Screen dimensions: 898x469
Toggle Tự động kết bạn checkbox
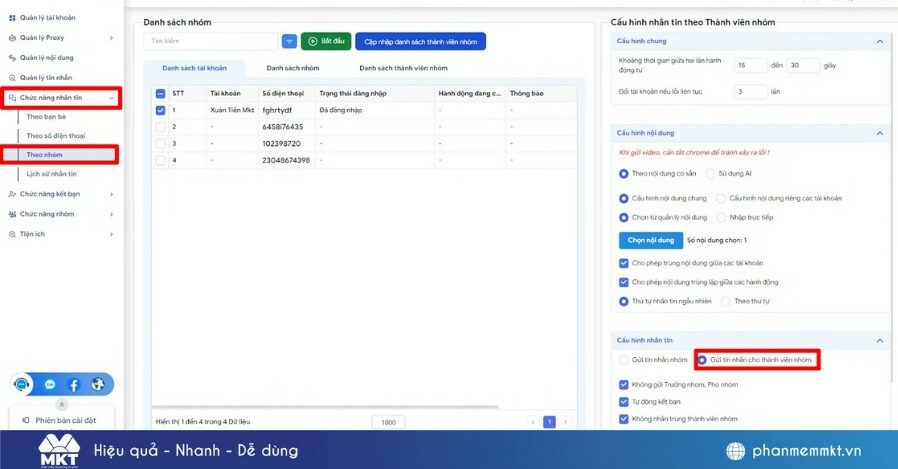point(624,402)
